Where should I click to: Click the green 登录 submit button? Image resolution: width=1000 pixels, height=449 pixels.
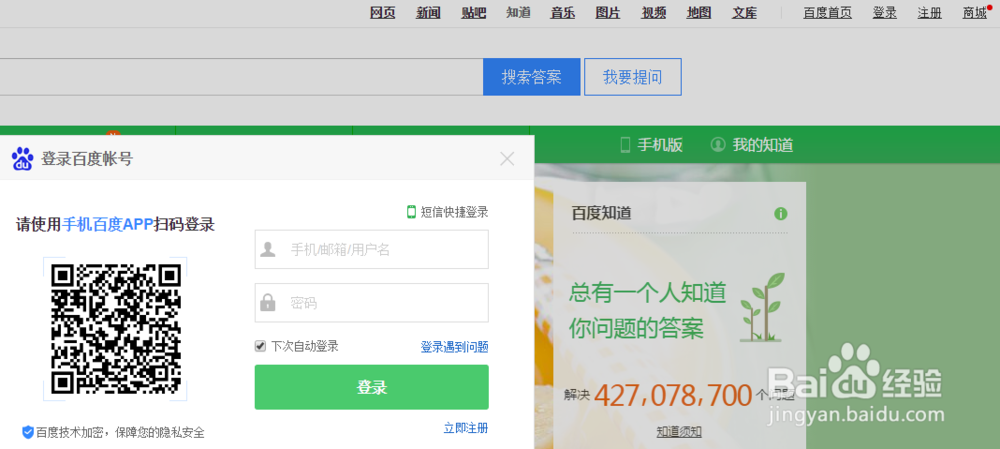pyautogui.click(x=372, y=387)
